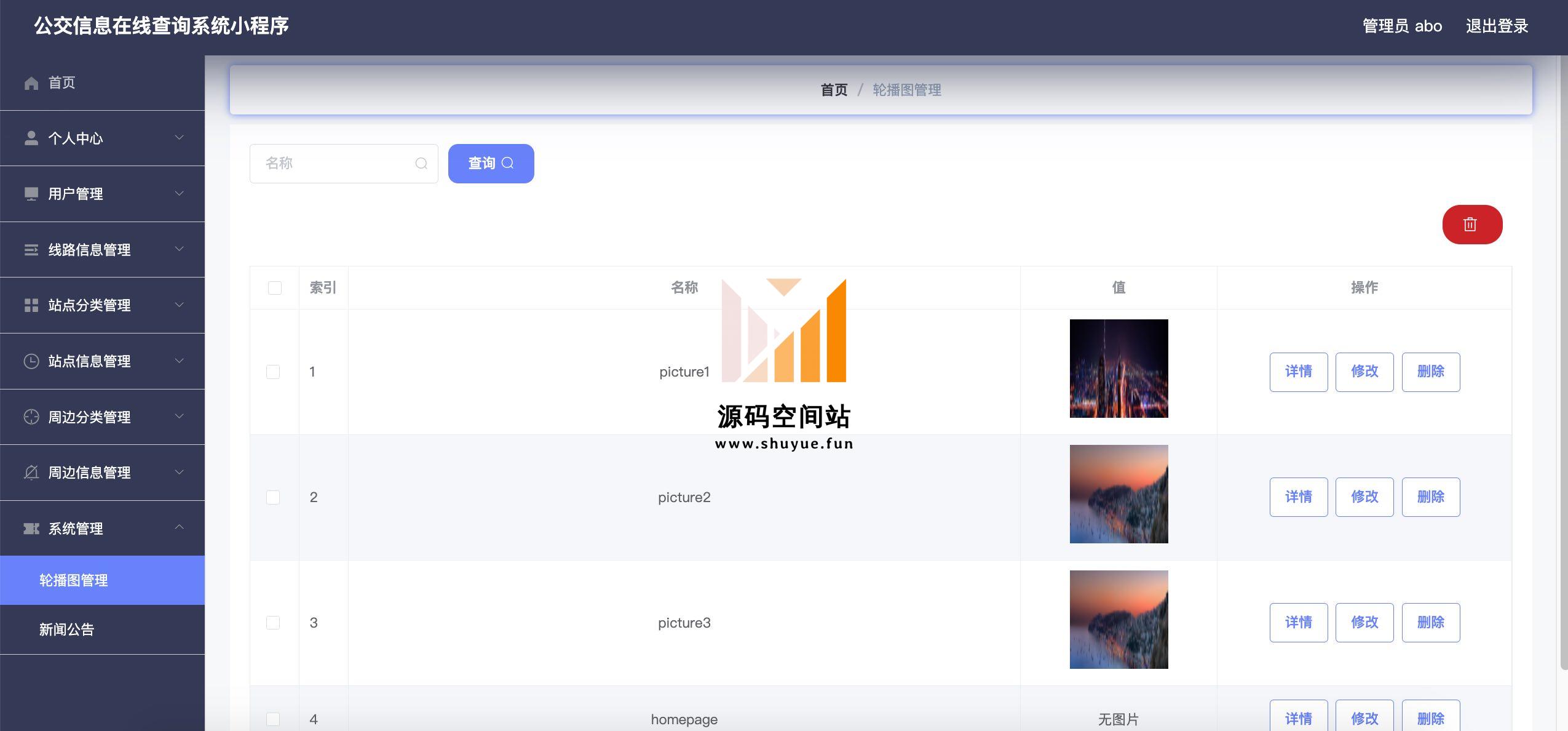Expand 站点分类管理 chevron arrow

pyautogui.click(x=180, y=305)
